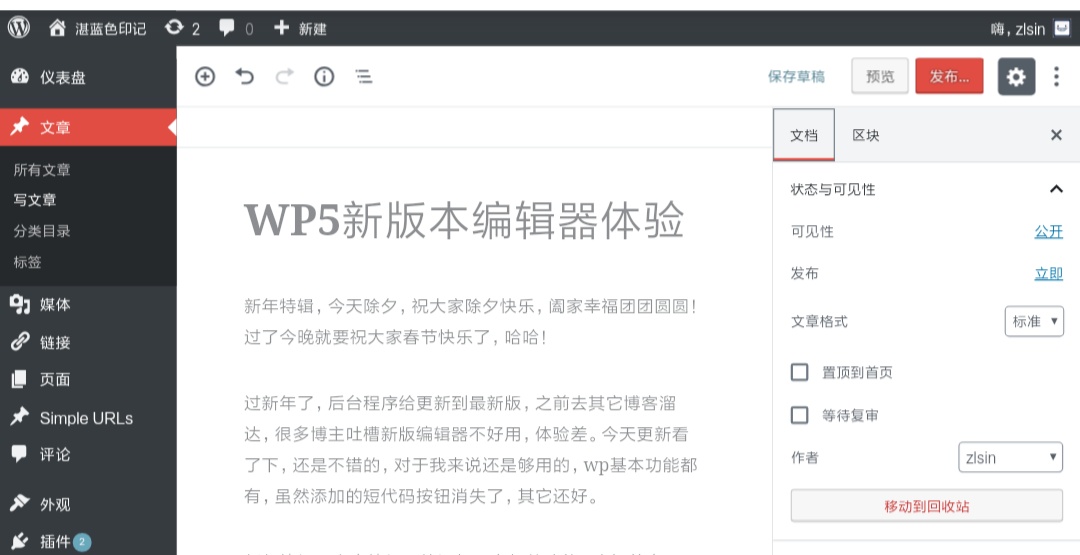Change visibility via 公开 link
This screenshot has width=1080, height=555.
(1048, 232)
